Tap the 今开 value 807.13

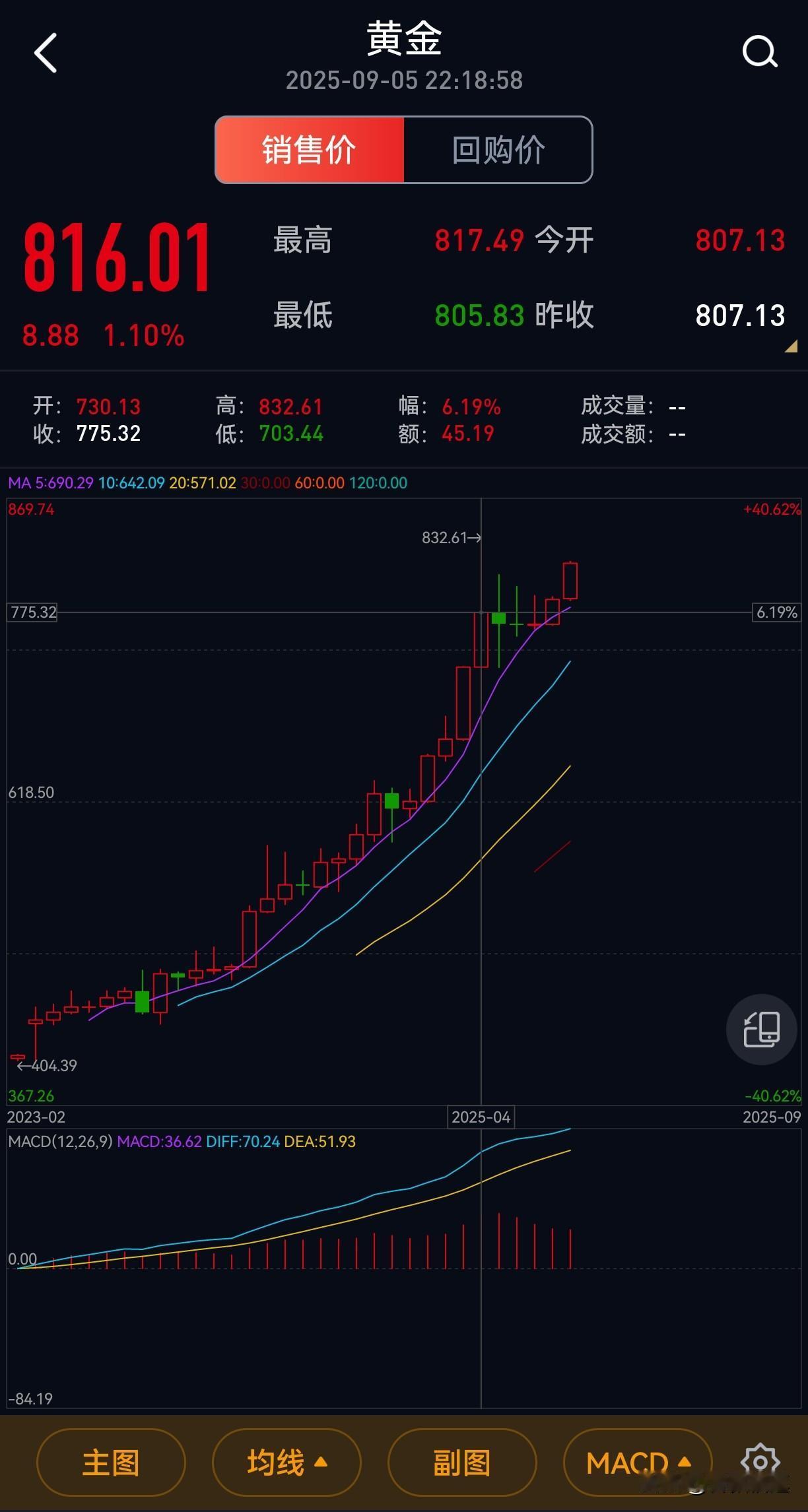(740, 240)
